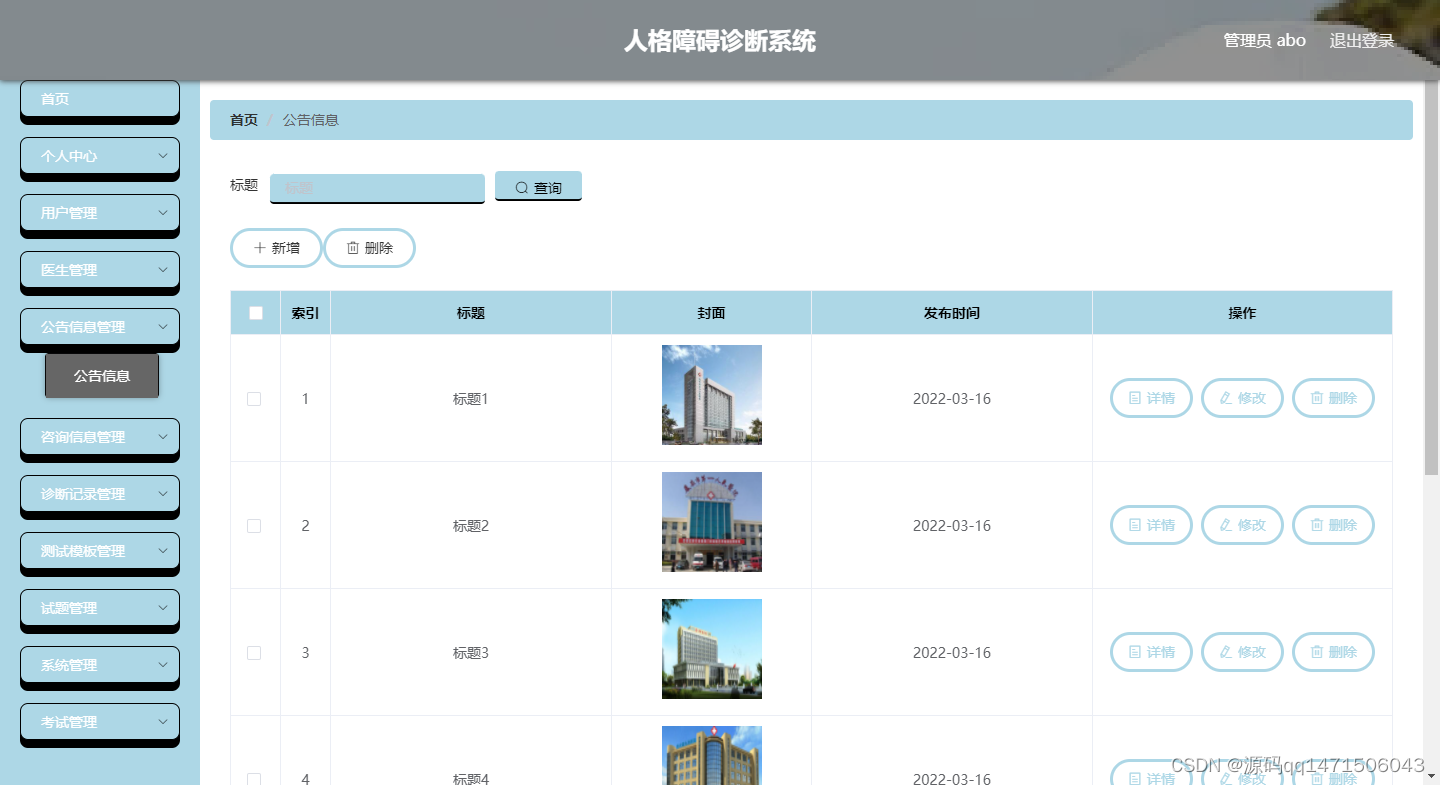Open the 医生管理 menu label
The image size is (1440, 785).
click(69, 270)
